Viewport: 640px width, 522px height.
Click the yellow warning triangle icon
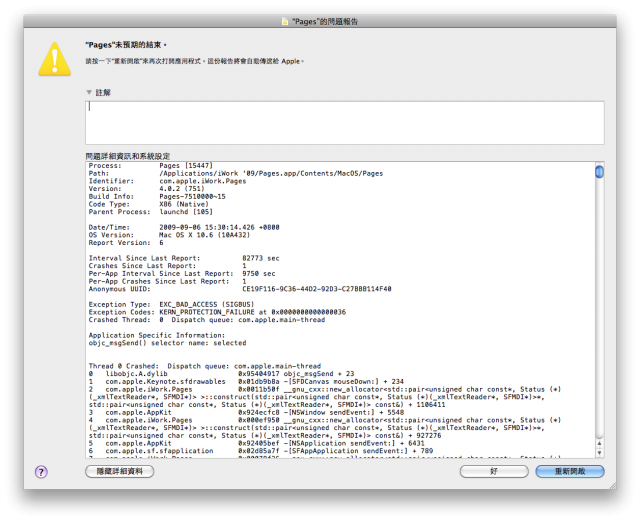tap(55, 60)
